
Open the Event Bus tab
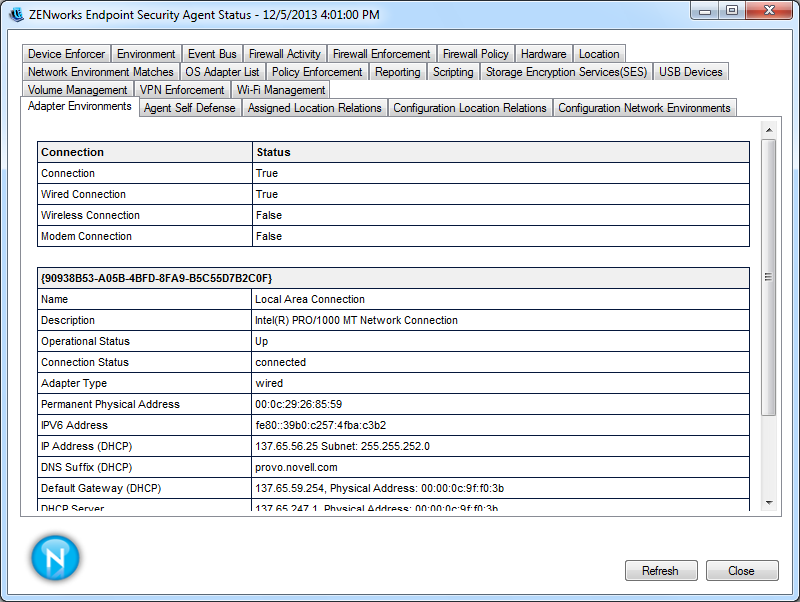pos(212,54)
